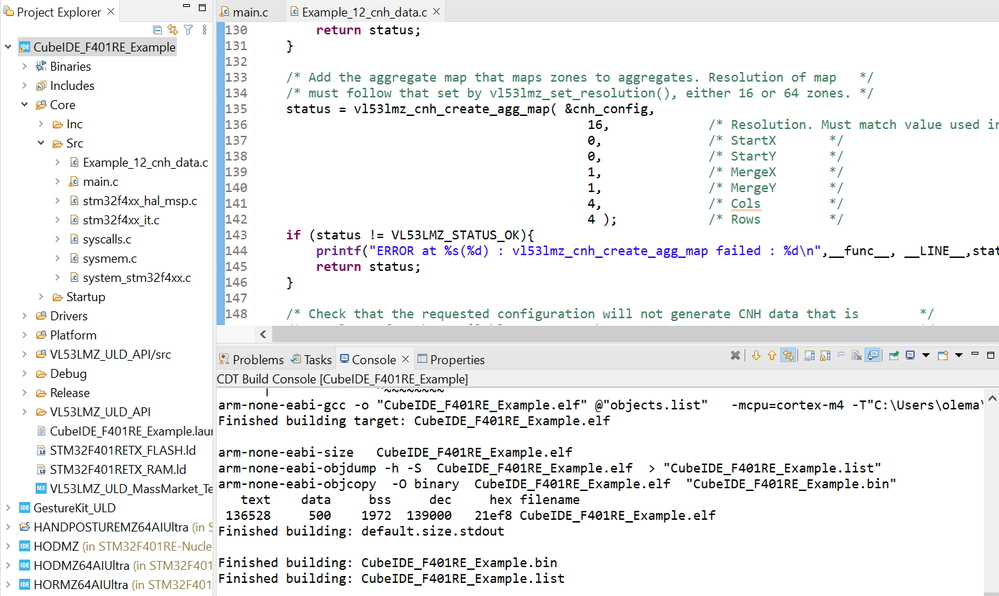999x596 pixels.
Task: Open the Problems tab
Action: 251,360
